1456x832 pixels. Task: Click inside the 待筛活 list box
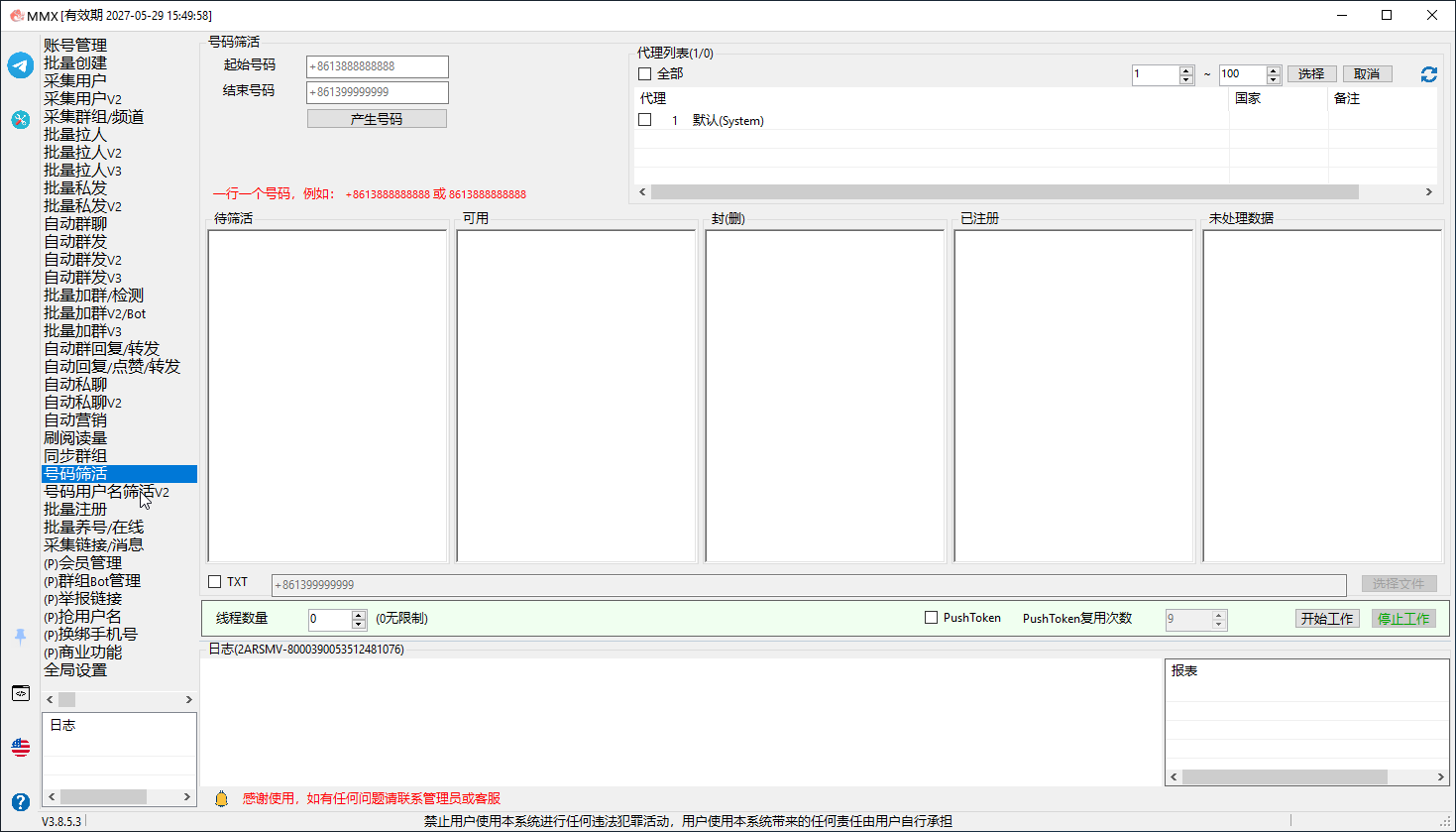click(328, 397)
